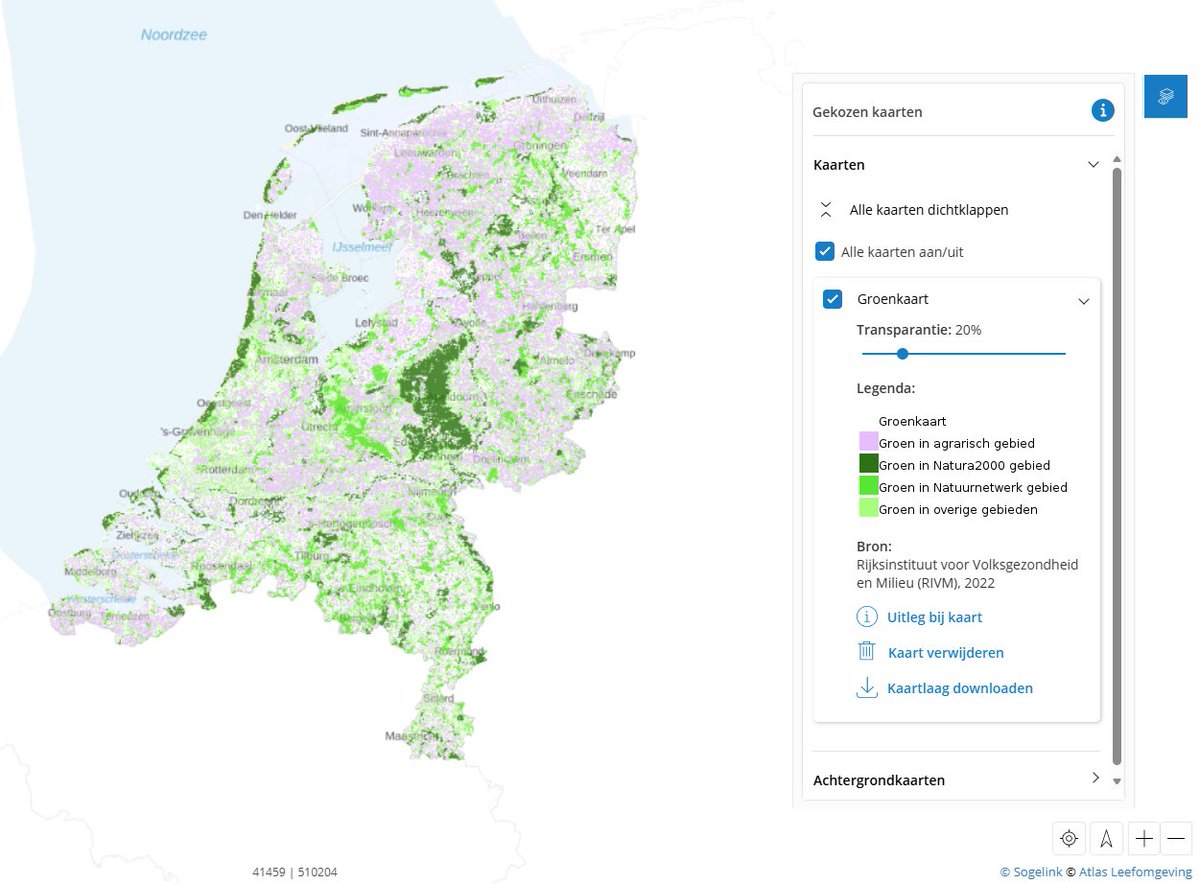Click the info circle beside Uitleg bij kaart

click(865, 617)
